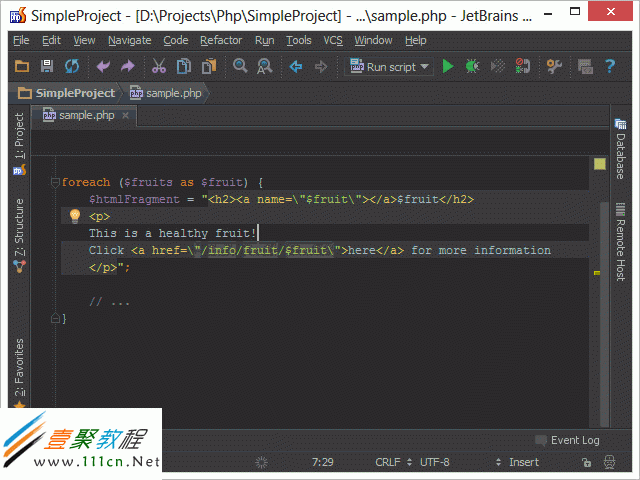The width and height of the screenshot is (640, 480).
Task: Change UTF-8 file encoding in status bar
Action: (x=435, y=462)
